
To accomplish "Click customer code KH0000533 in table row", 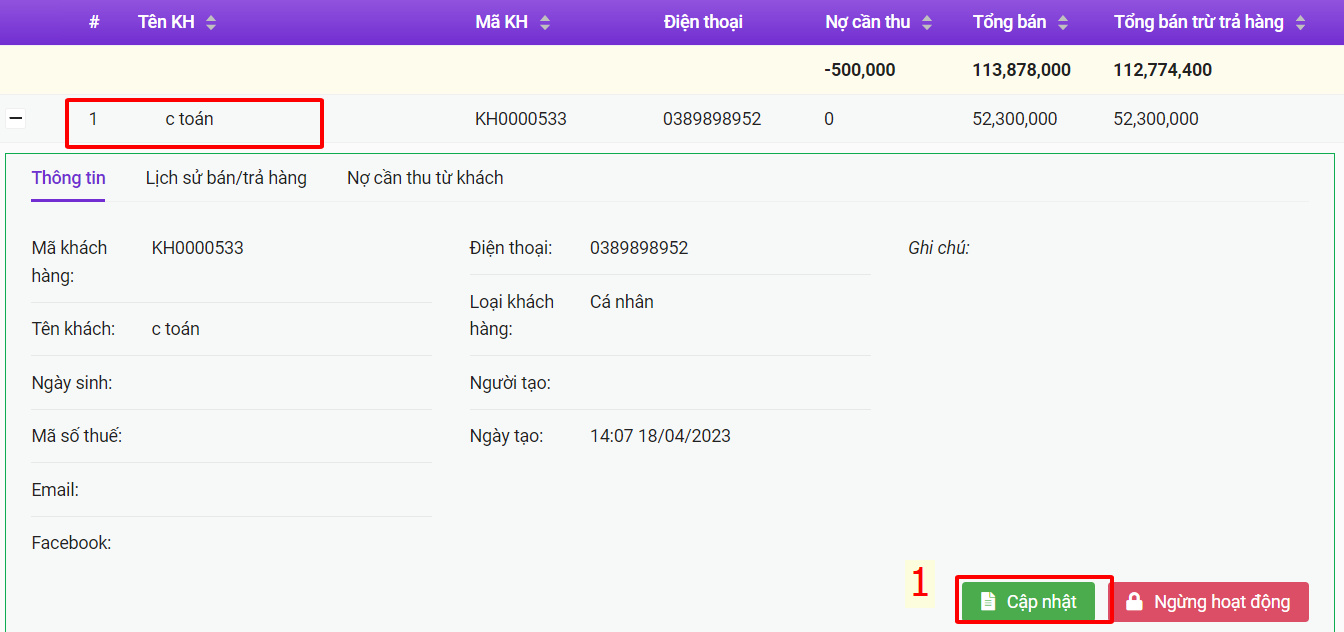I will [521, 119].
